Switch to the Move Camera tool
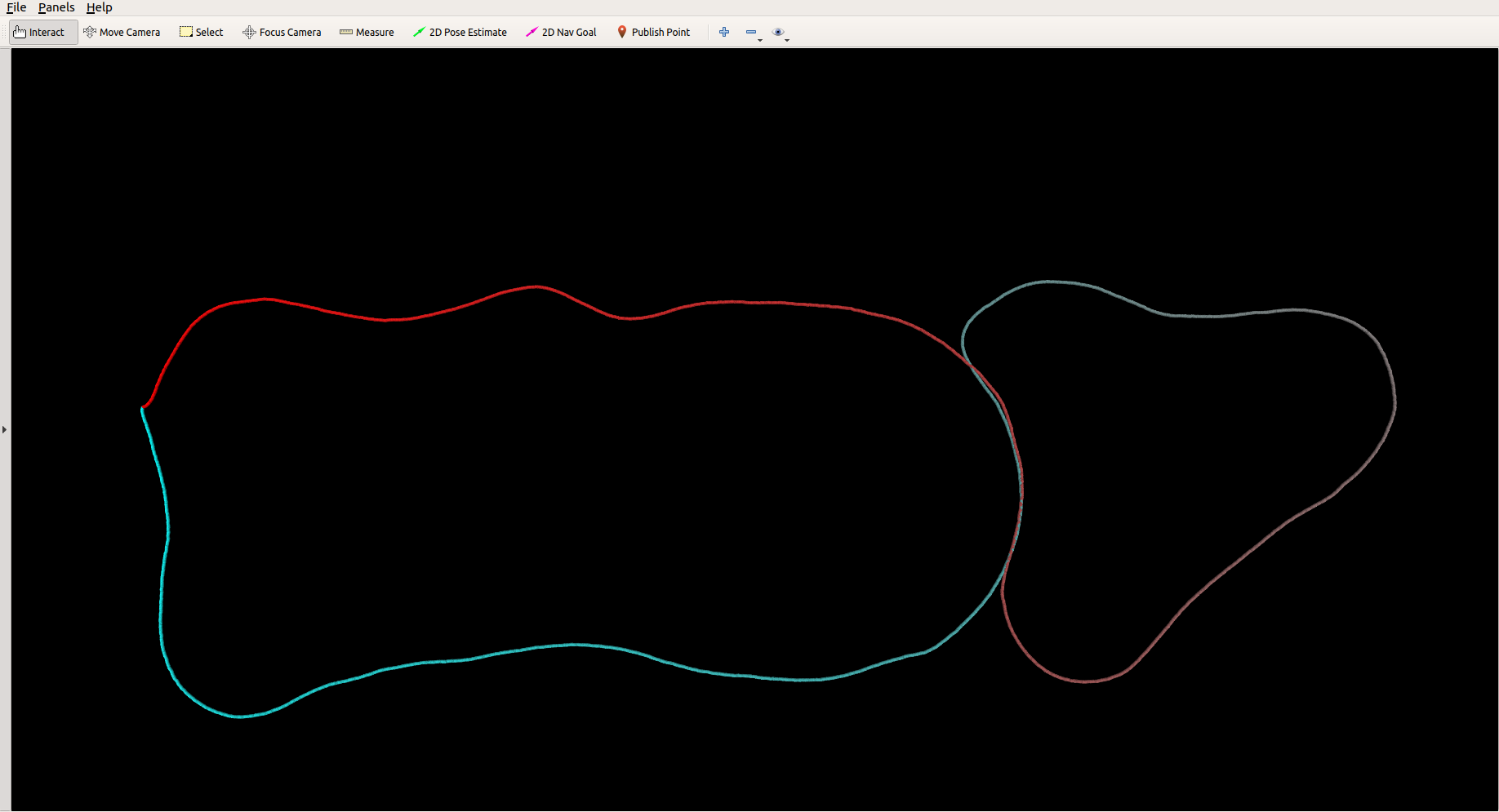The width and height of the screenshot is (1499, 812). [122, 33]
